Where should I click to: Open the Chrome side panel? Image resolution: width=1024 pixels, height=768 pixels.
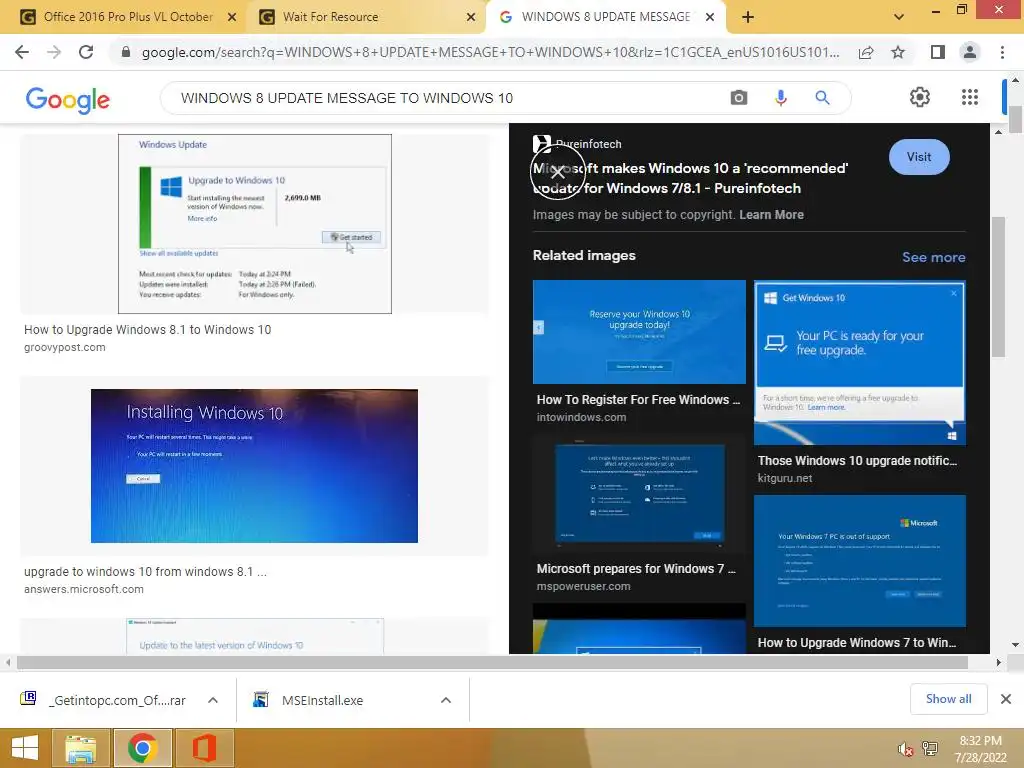(938, 52)
